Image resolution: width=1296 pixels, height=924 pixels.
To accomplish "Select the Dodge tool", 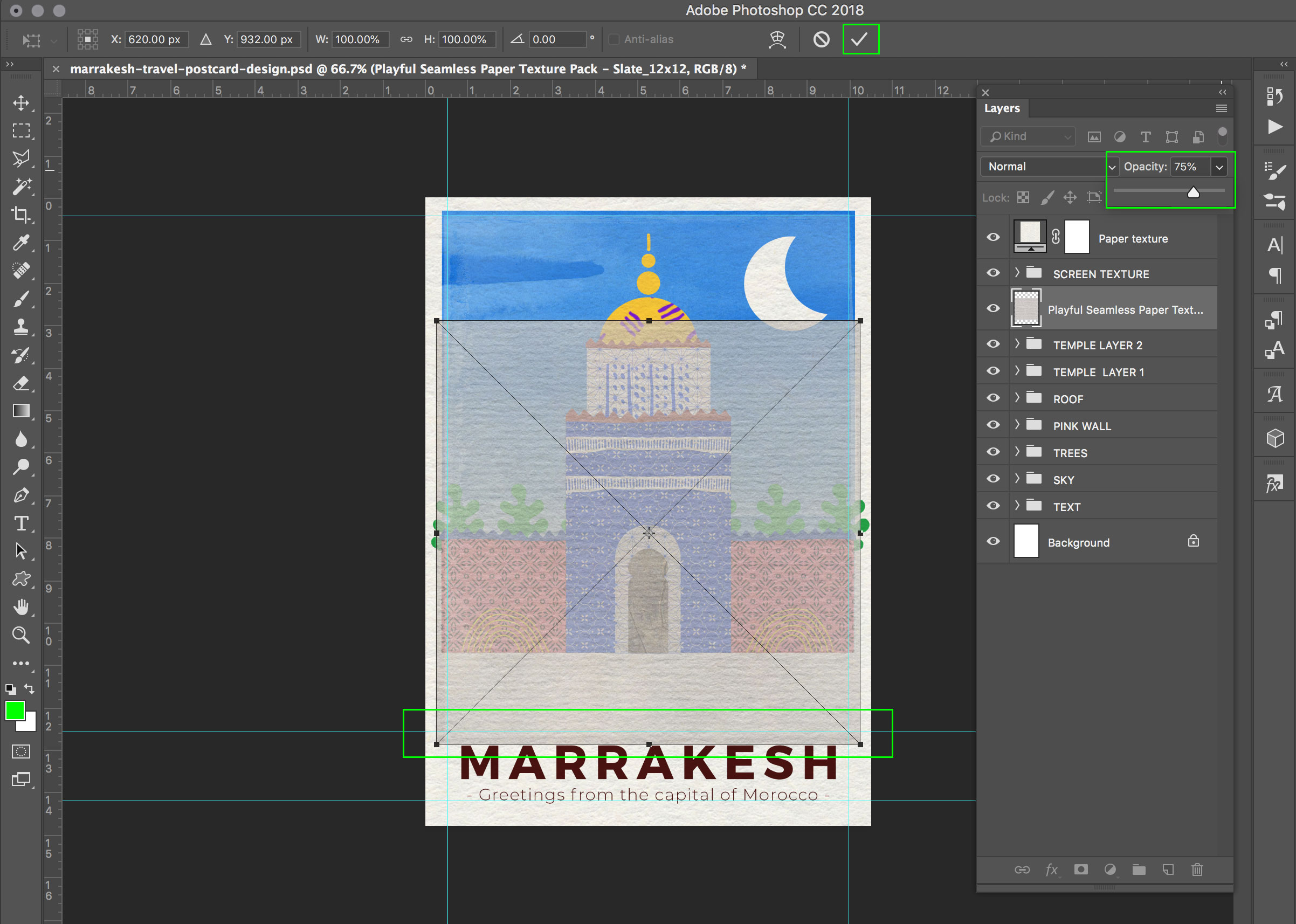I will tap(21, 467).
